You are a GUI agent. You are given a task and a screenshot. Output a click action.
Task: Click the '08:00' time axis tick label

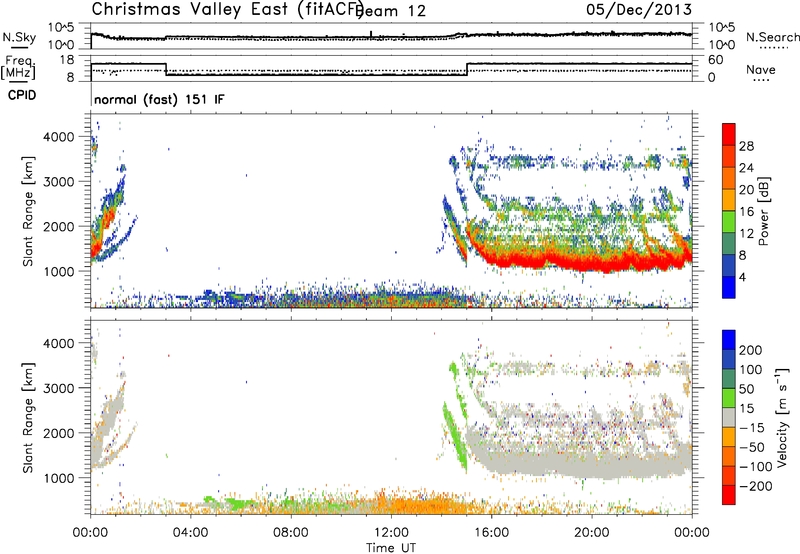pos(291,533)
